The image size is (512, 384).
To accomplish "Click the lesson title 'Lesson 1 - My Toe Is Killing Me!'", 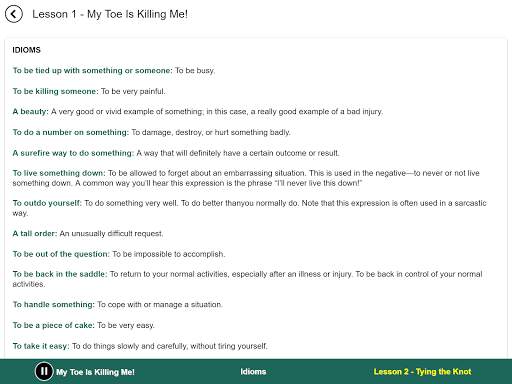I will pos(110,14).
